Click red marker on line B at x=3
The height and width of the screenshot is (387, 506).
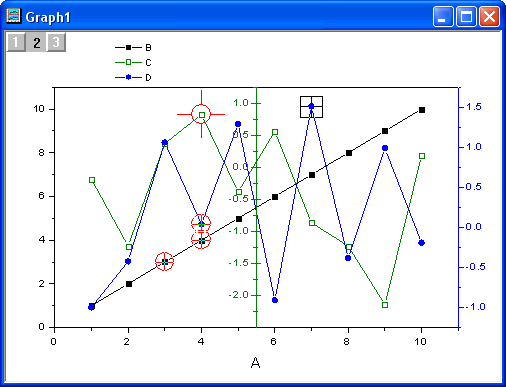pos(165,262)
